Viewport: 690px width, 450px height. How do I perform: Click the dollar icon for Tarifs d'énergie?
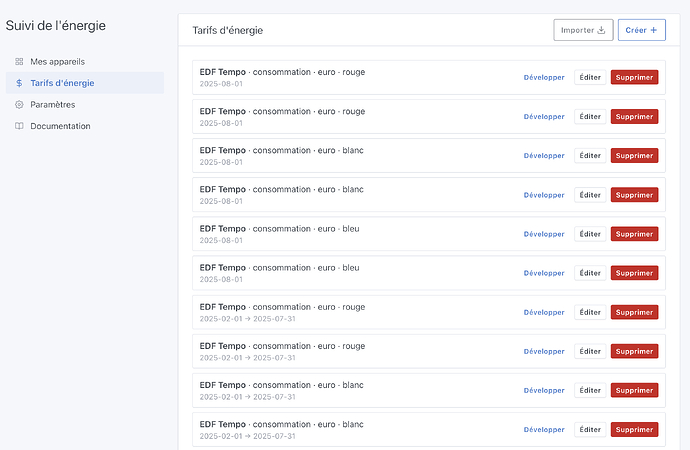(19, 83)
